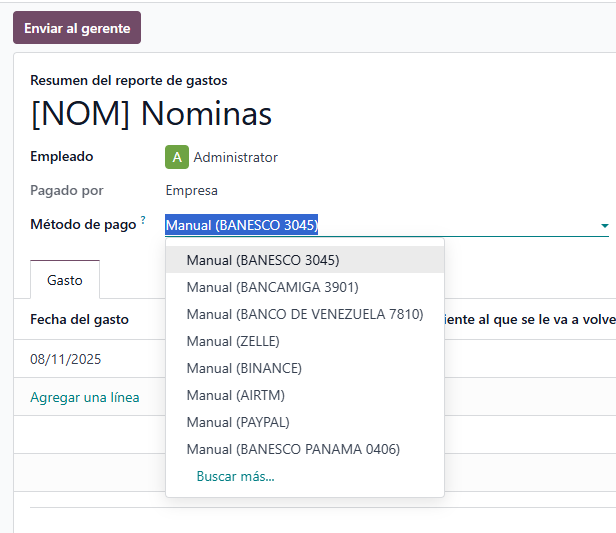Select the Manual (ZELLE) payment method

tap(305, 341)
